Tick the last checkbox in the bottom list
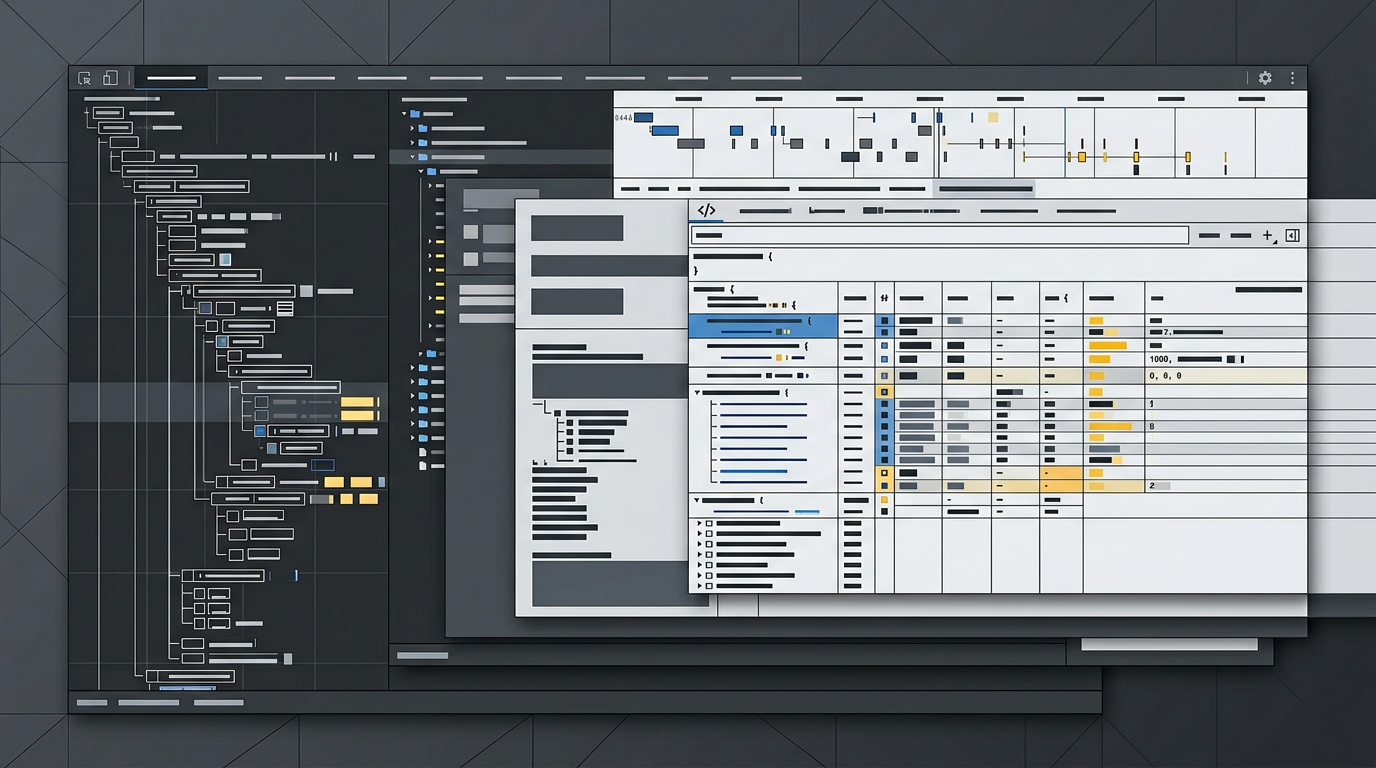 coord(709,586)
